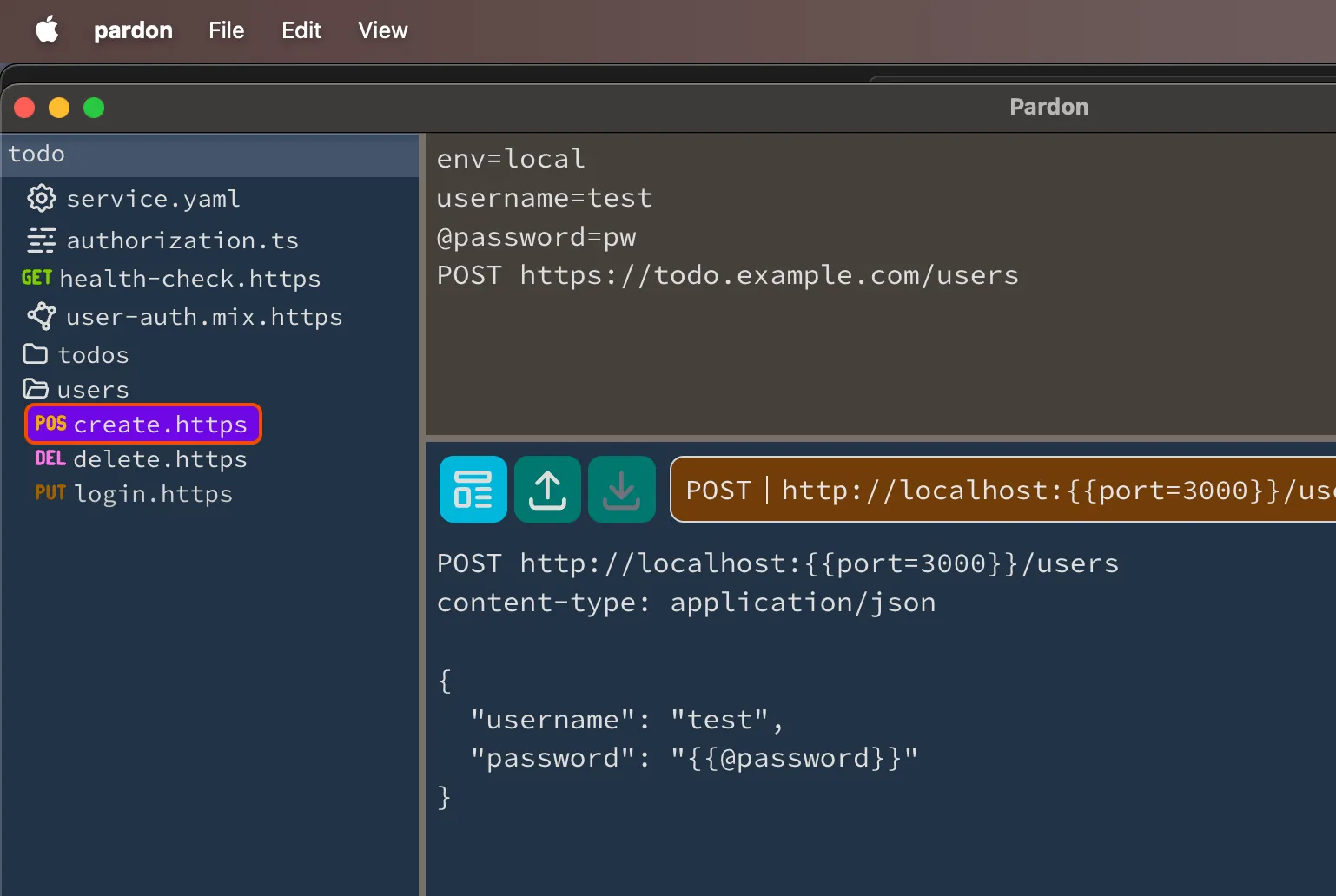Select create.https in the users folder

pos(160,425)
